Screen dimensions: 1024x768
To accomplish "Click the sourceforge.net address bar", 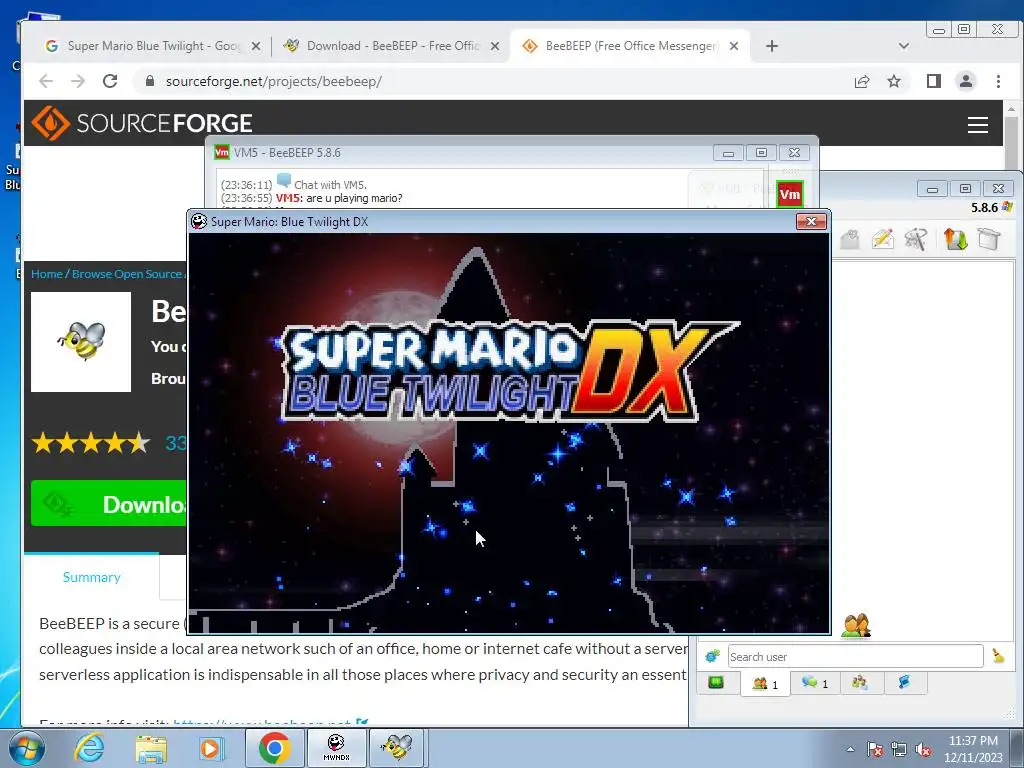I will pos(490,81).
